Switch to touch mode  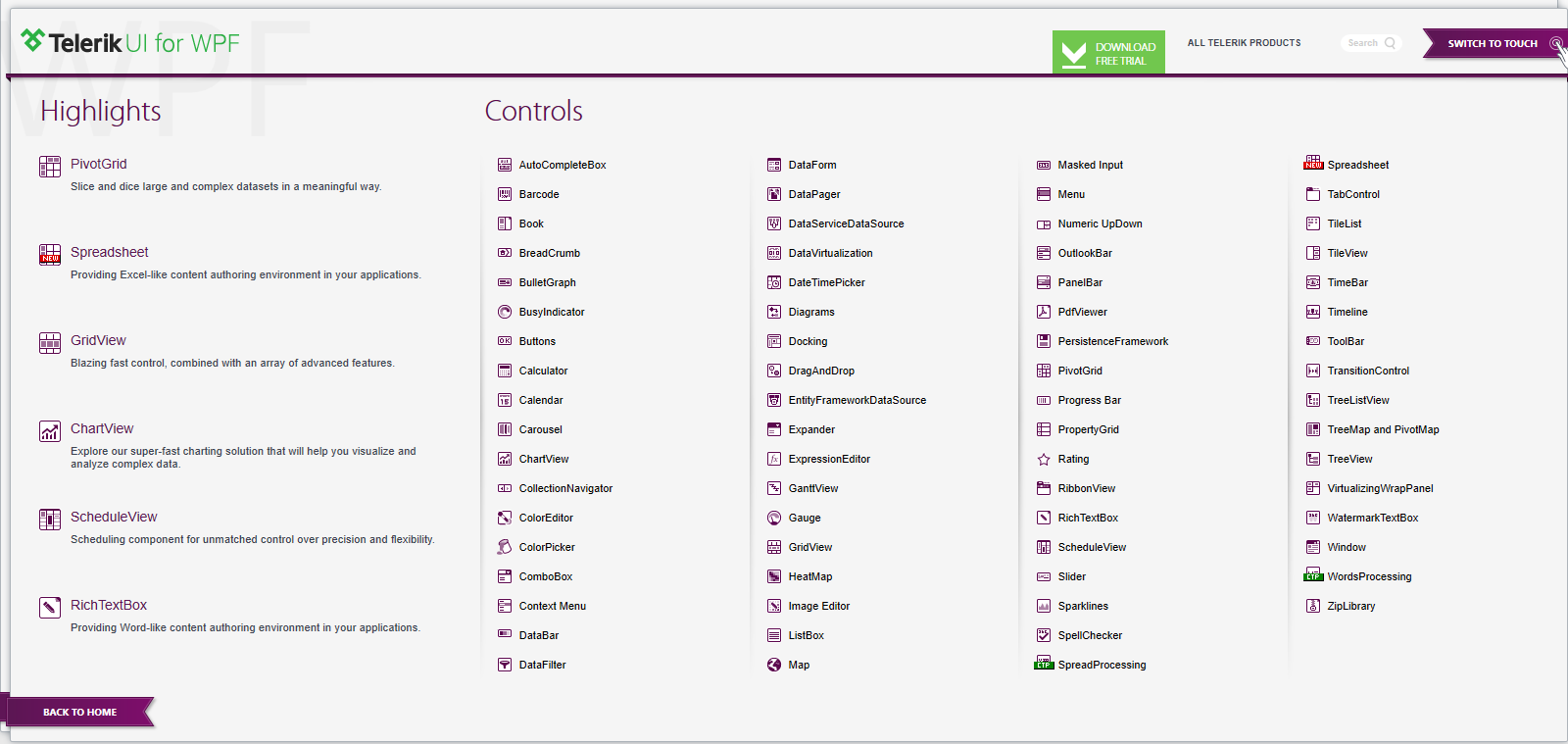(x=1492, y=43)
